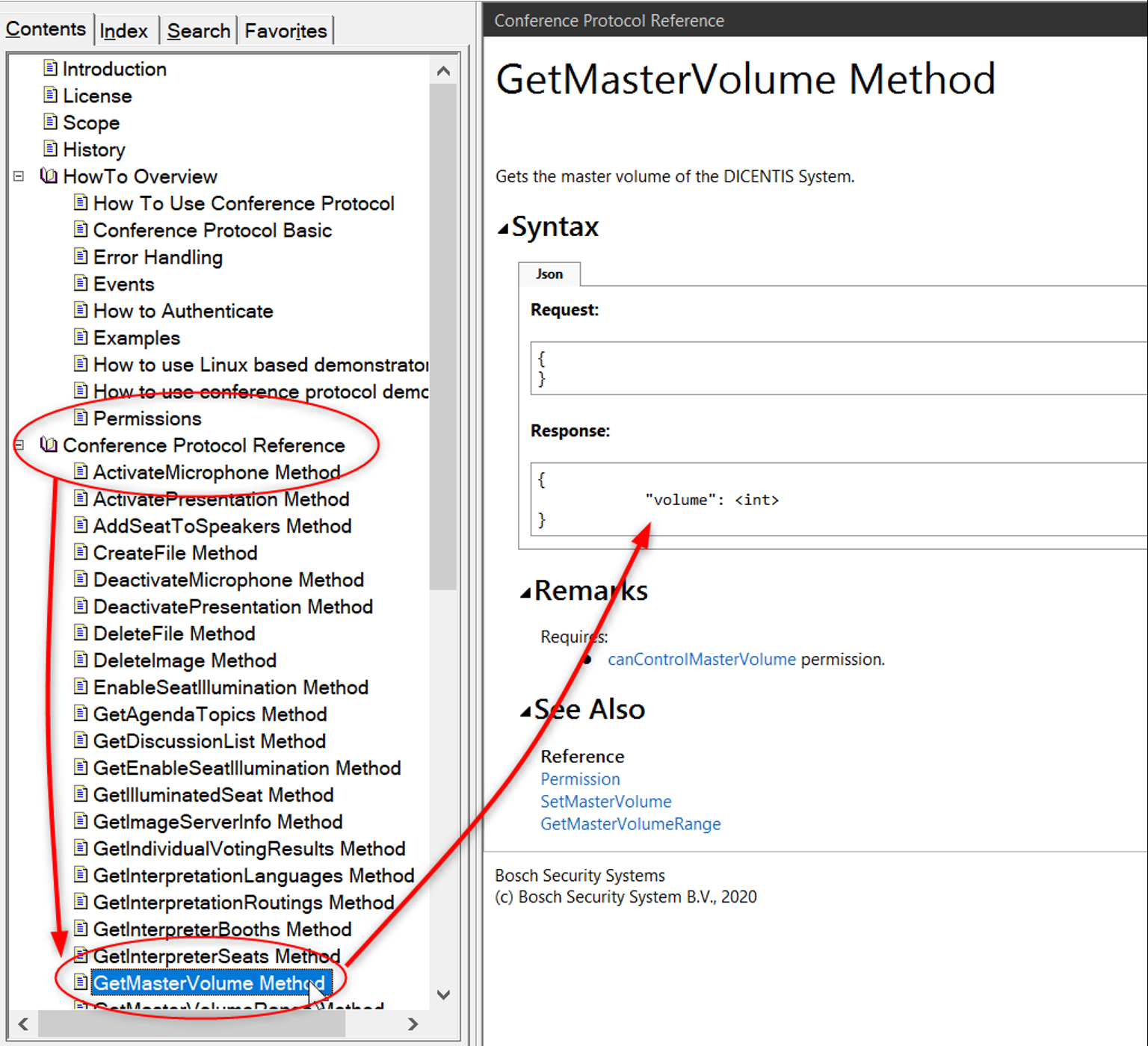Click the book icon beside HowTo Overview
Screen dimensions: 1148x1046
coord(49,176)
